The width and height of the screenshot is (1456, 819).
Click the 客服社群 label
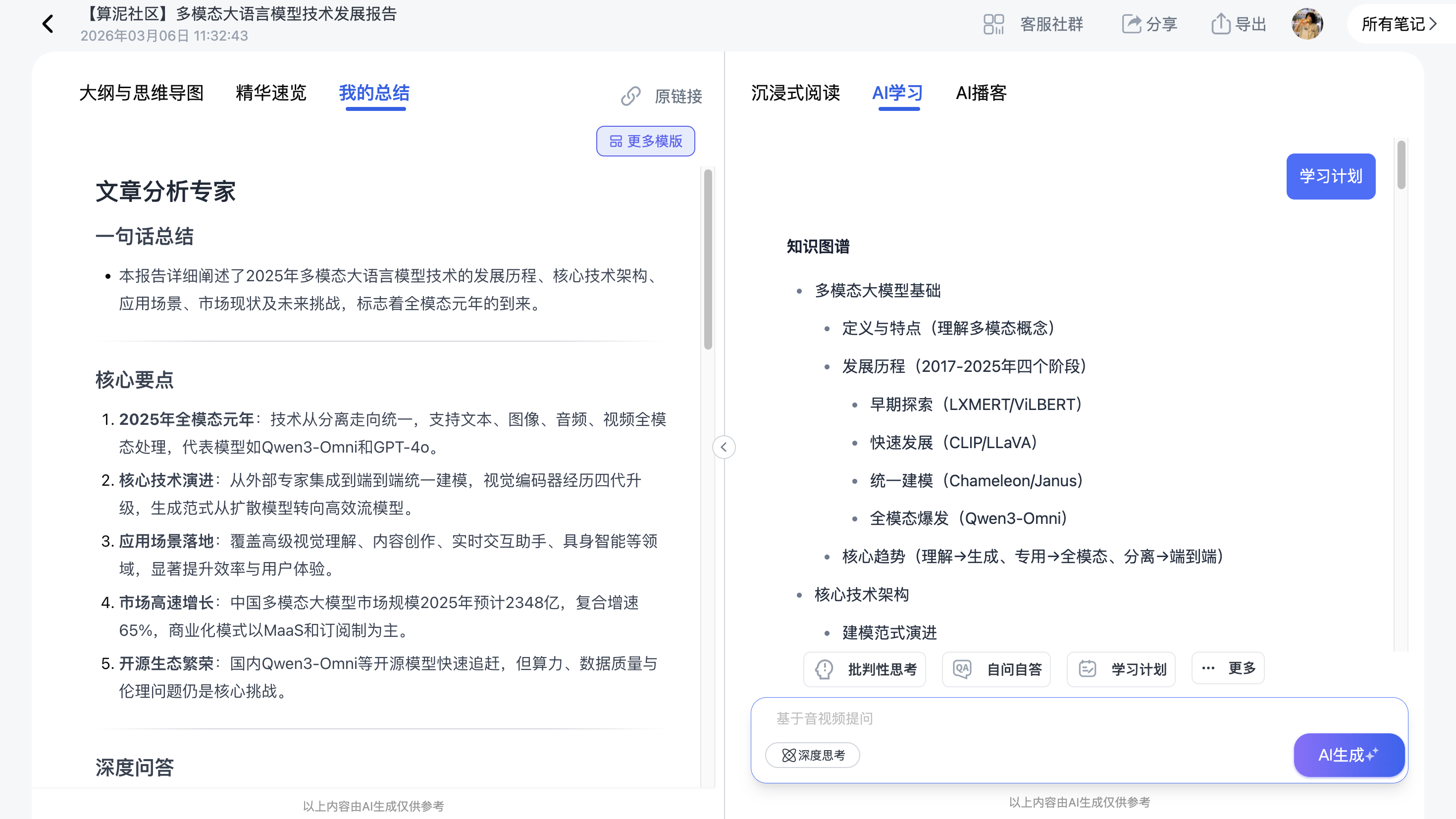(x=1051, y=24)
